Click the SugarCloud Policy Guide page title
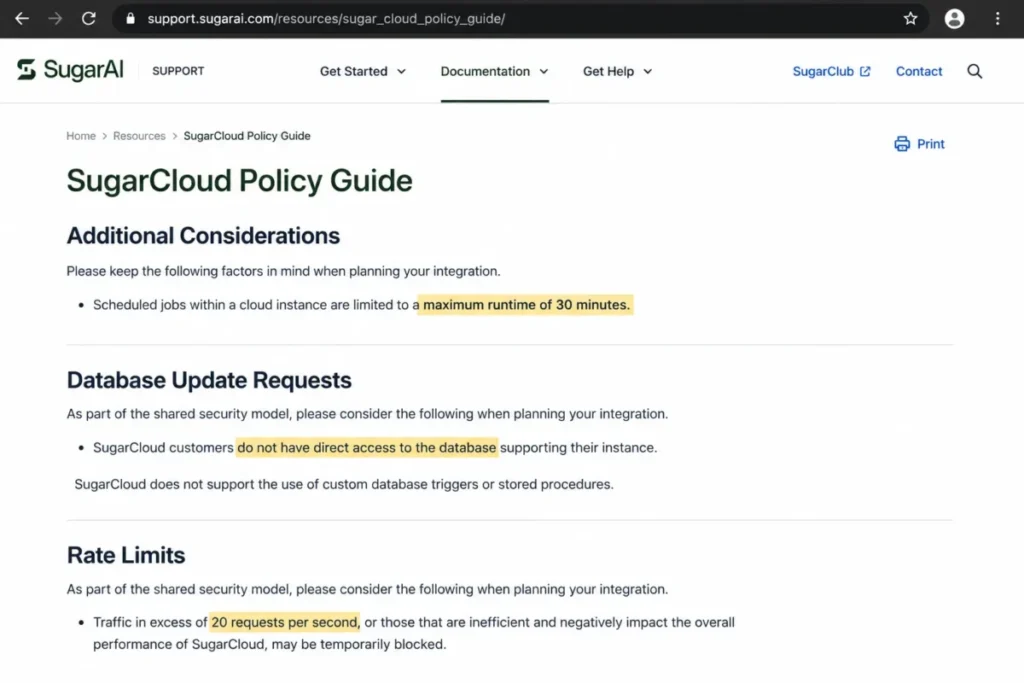 240,181
